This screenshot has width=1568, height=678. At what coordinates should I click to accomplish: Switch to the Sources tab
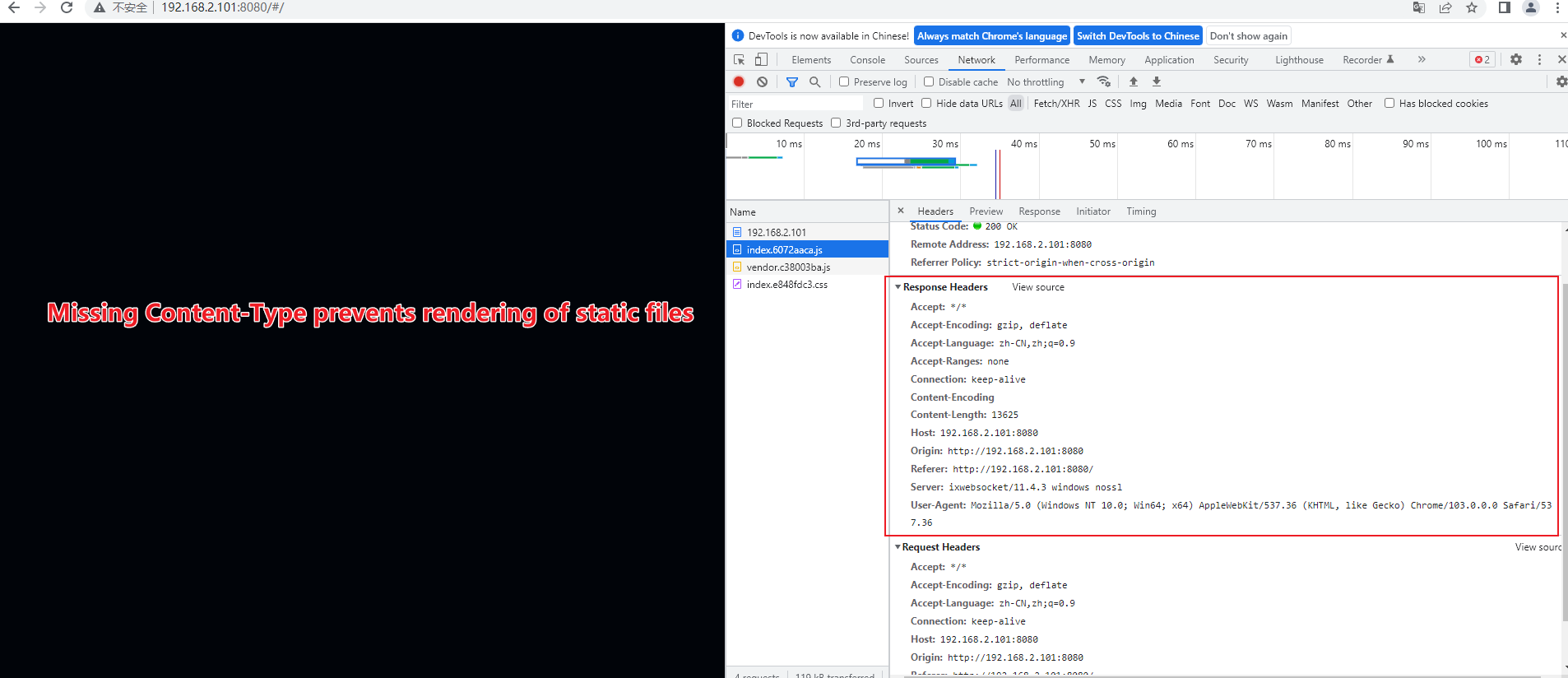921,60
